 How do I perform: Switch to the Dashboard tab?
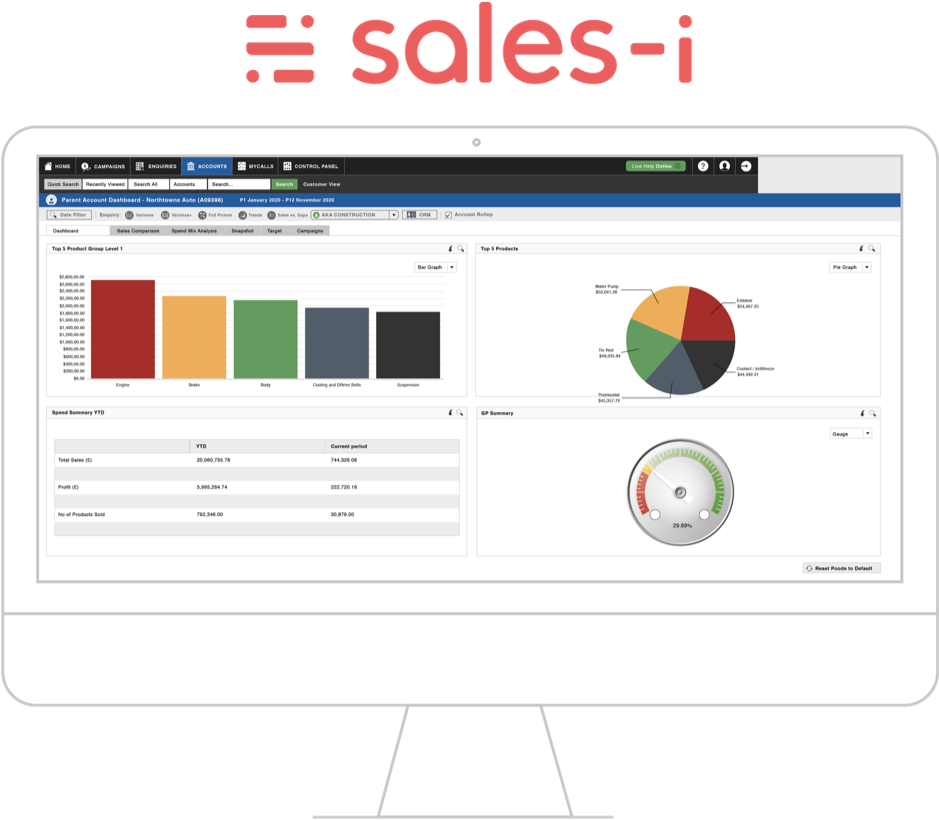[78, 231]
